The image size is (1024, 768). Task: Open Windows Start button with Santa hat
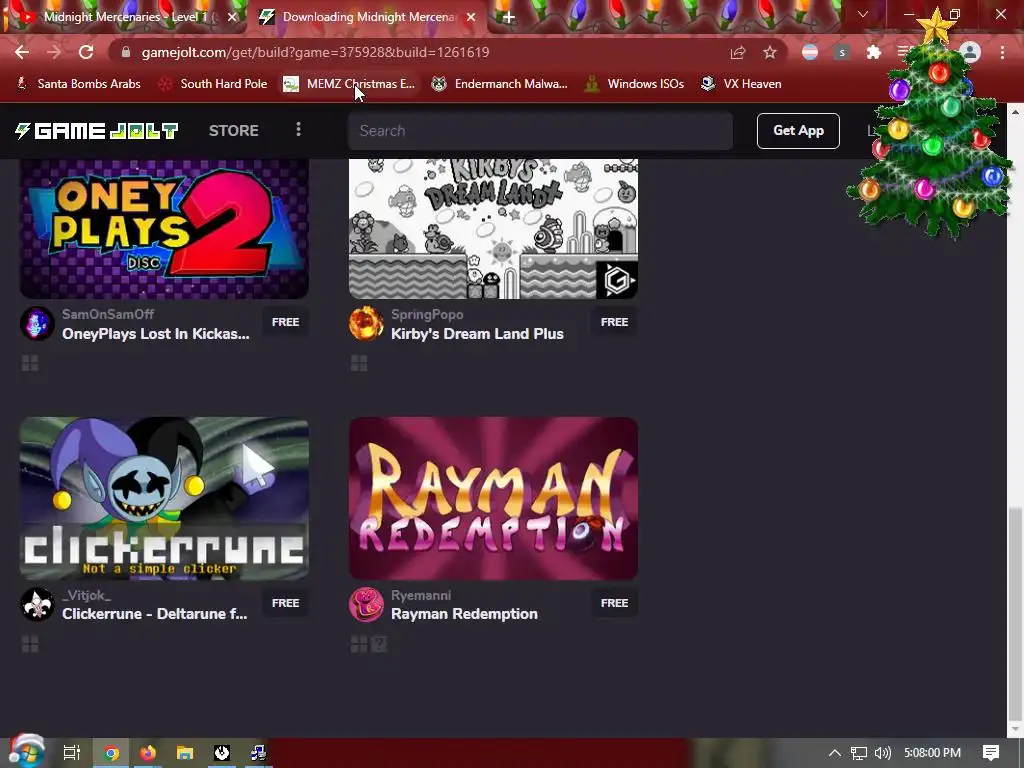tap(26, 751)
